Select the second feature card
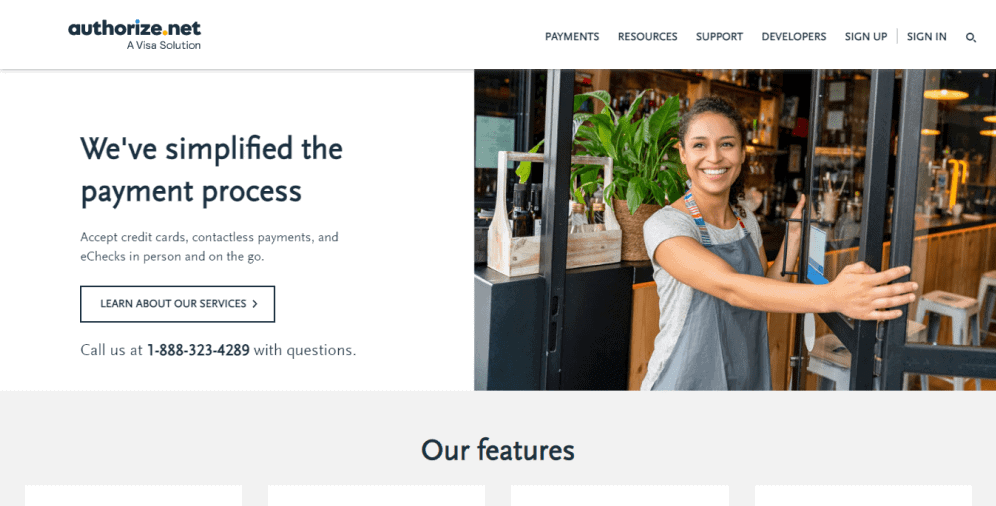The width and height of the screenshot is (996, 506). tap(376, 496)
